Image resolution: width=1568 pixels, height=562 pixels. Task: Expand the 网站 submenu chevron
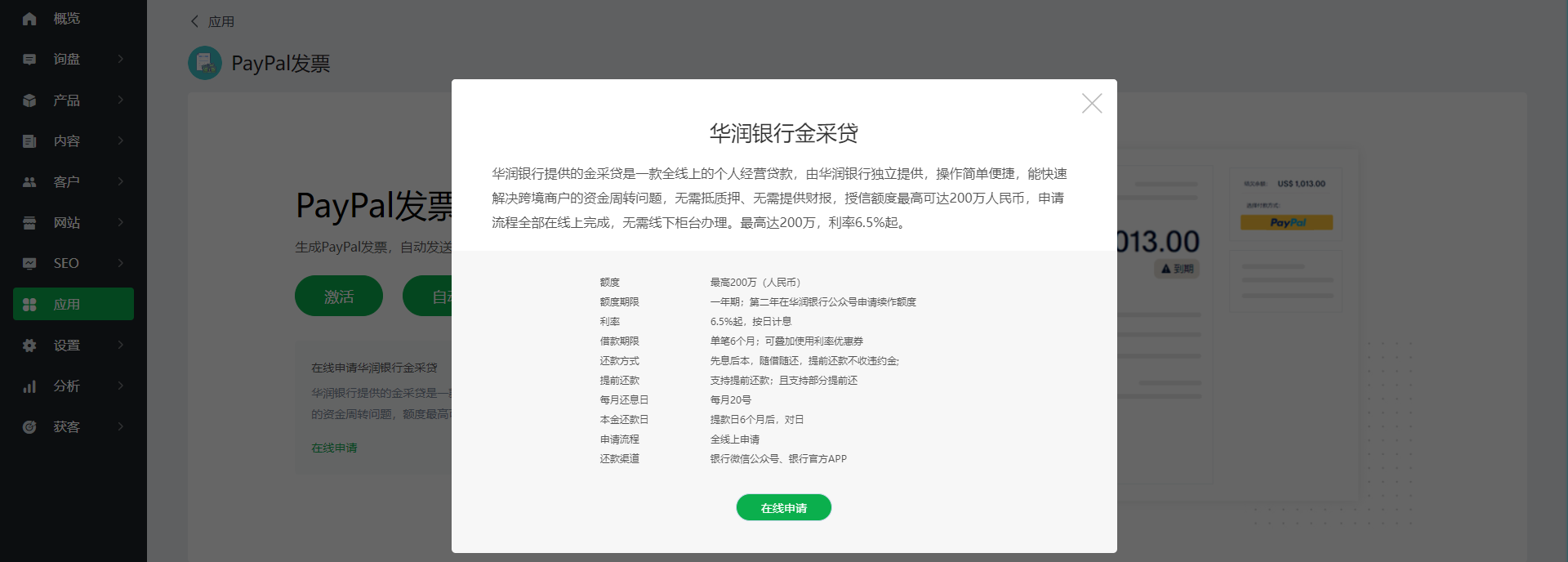click(x=121, y=222)
